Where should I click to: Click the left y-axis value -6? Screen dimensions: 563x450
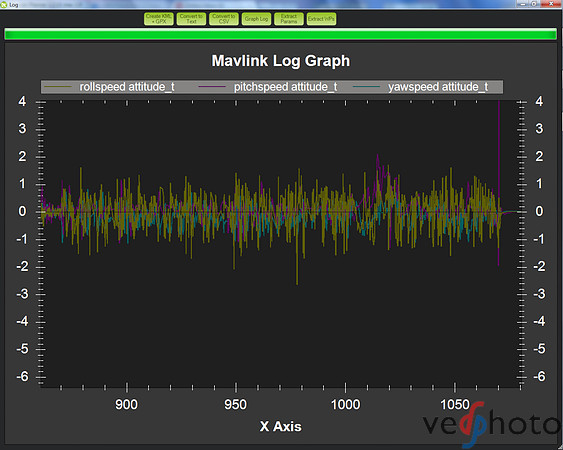point(22,376)
